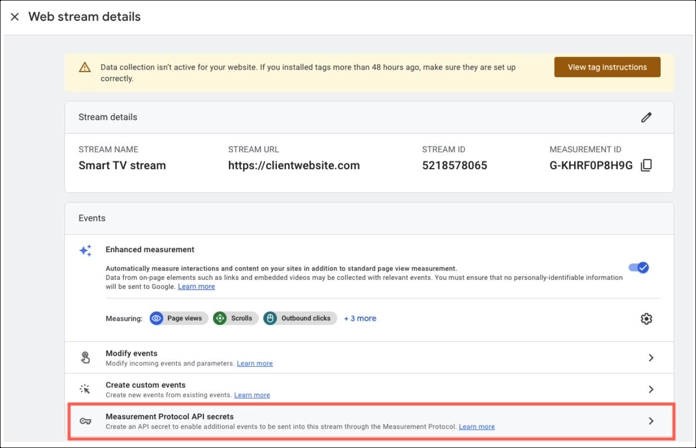Select the Outbound clicks chip
The height and width of the screenshot is (448, 696).
point(300,318)
